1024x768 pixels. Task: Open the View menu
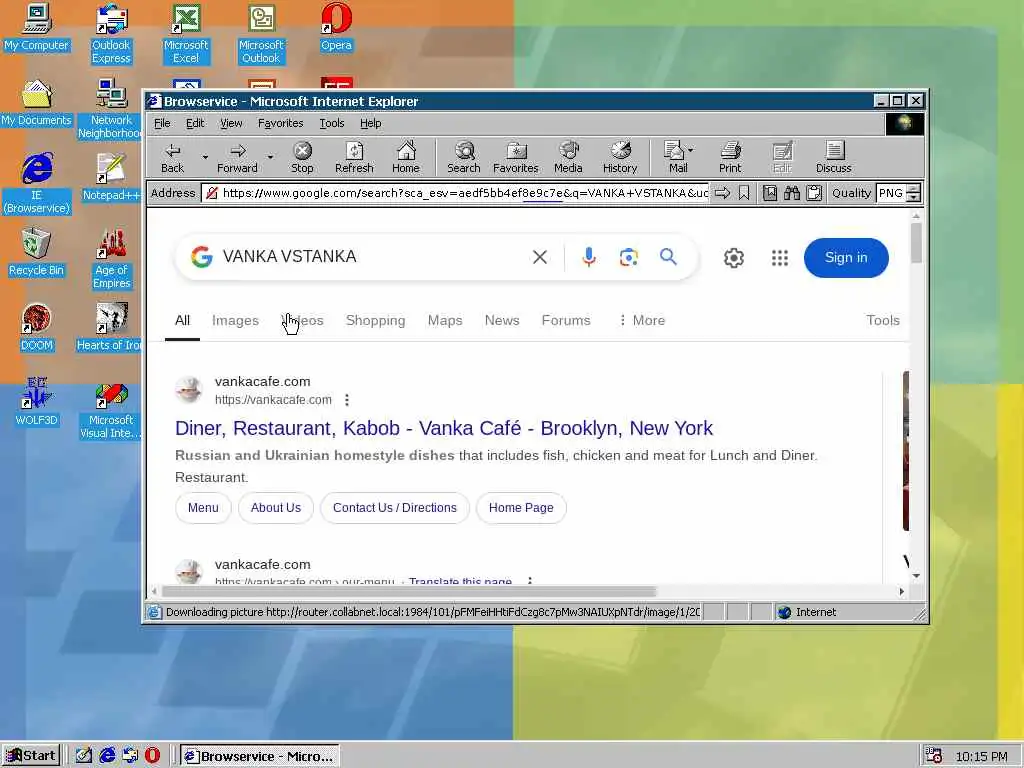pyautogui.click(x=231, y=123)
